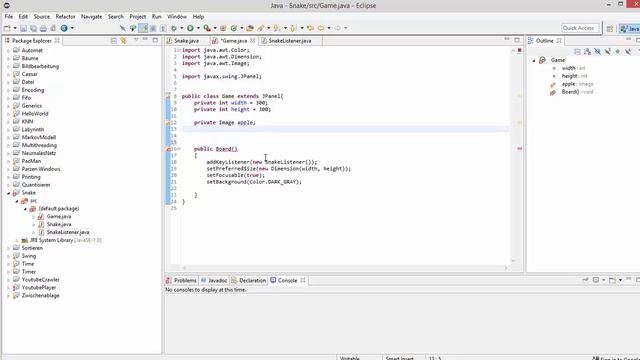Expand the PacMan project
Image resolution: width=640 pixels, height=360 pixels.
(x=9, y=161)
